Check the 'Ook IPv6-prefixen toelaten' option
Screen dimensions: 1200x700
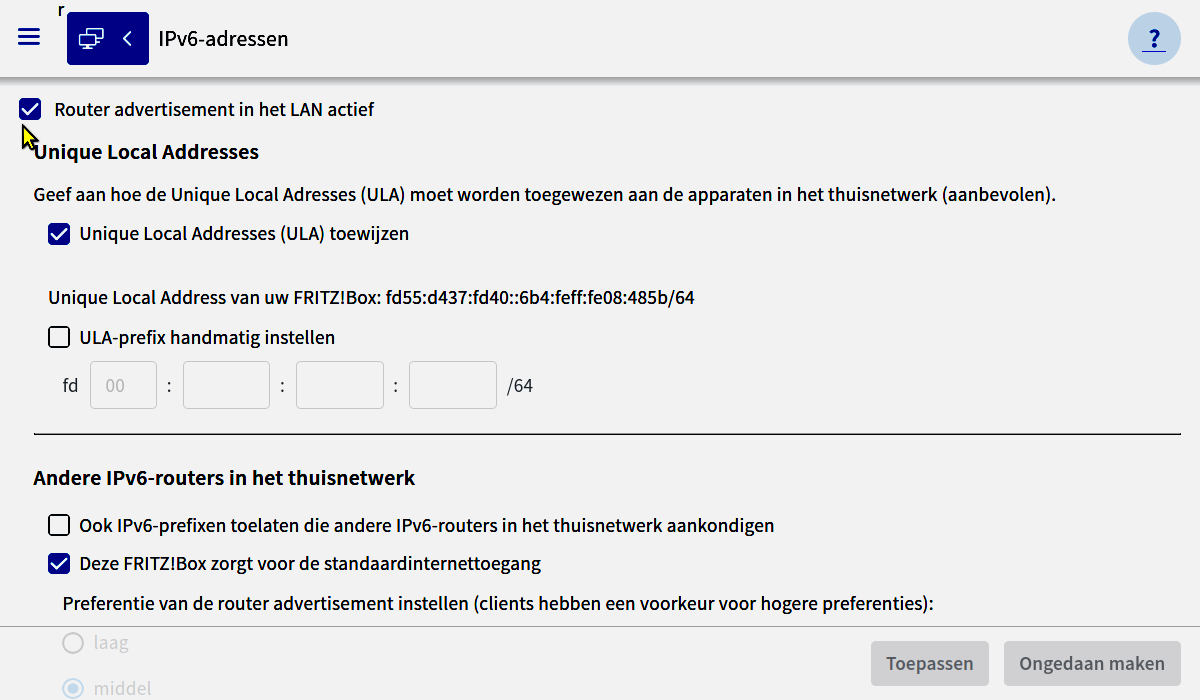tap(59, 525)
